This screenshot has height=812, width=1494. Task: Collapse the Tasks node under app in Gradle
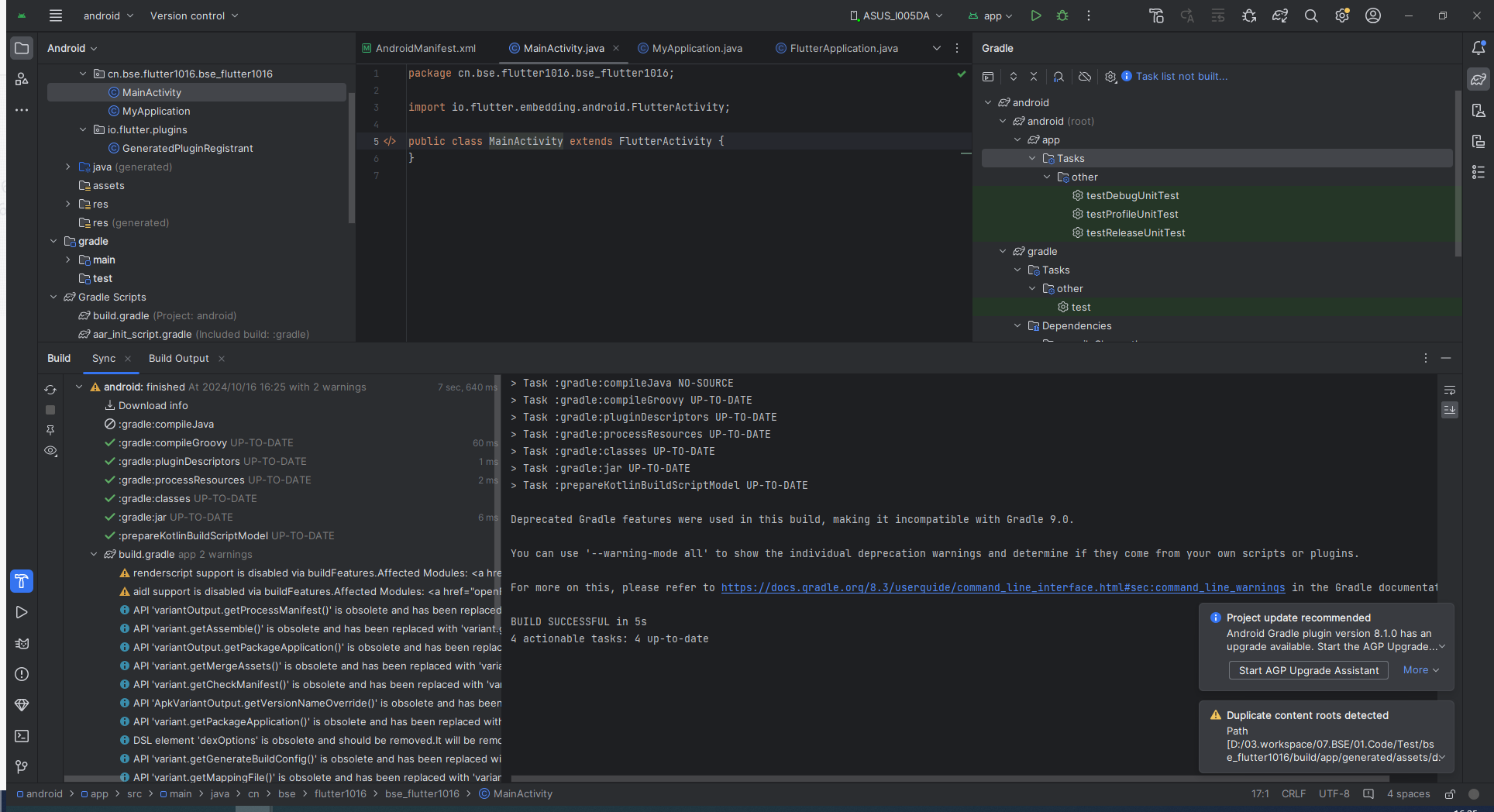click(x=1032, y=158)
